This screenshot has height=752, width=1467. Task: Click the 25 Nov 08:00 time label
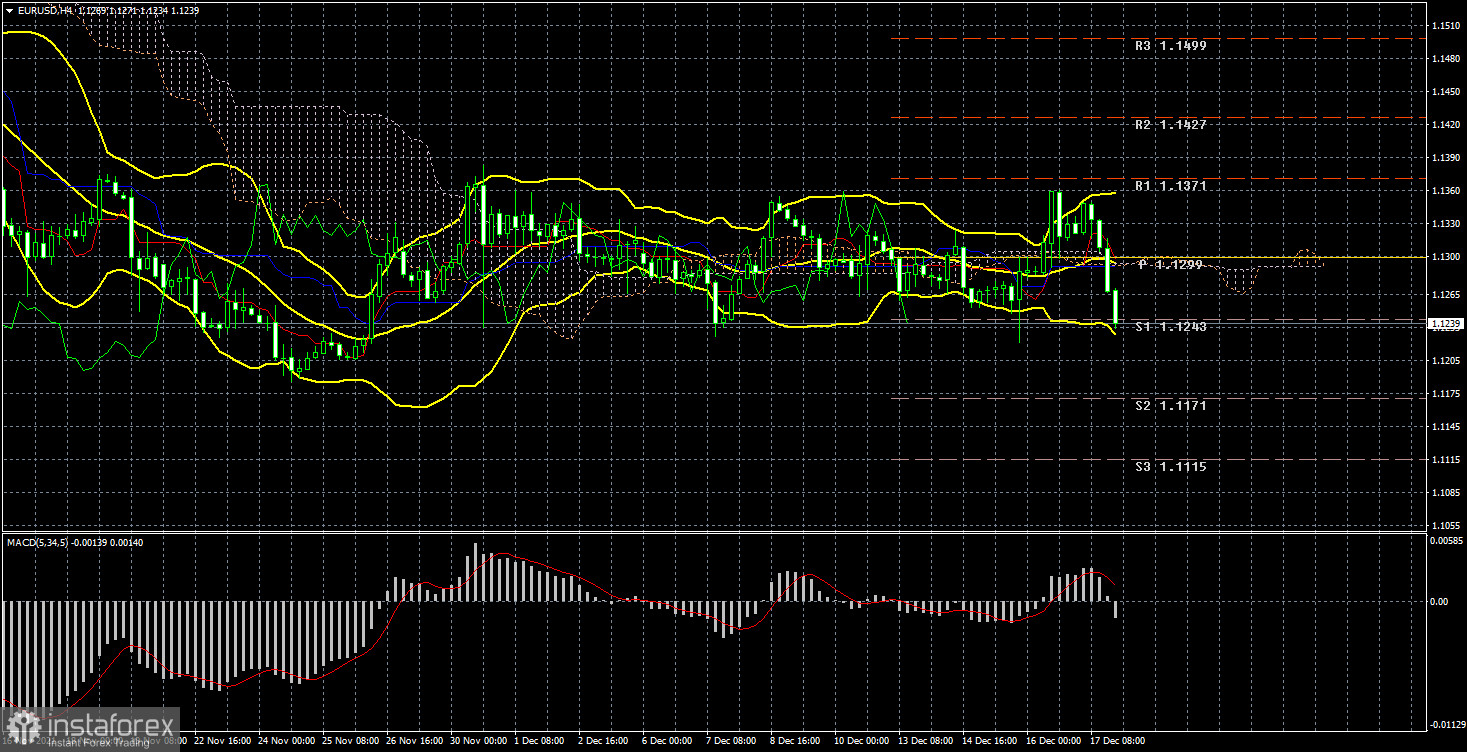tap(351, 742)
